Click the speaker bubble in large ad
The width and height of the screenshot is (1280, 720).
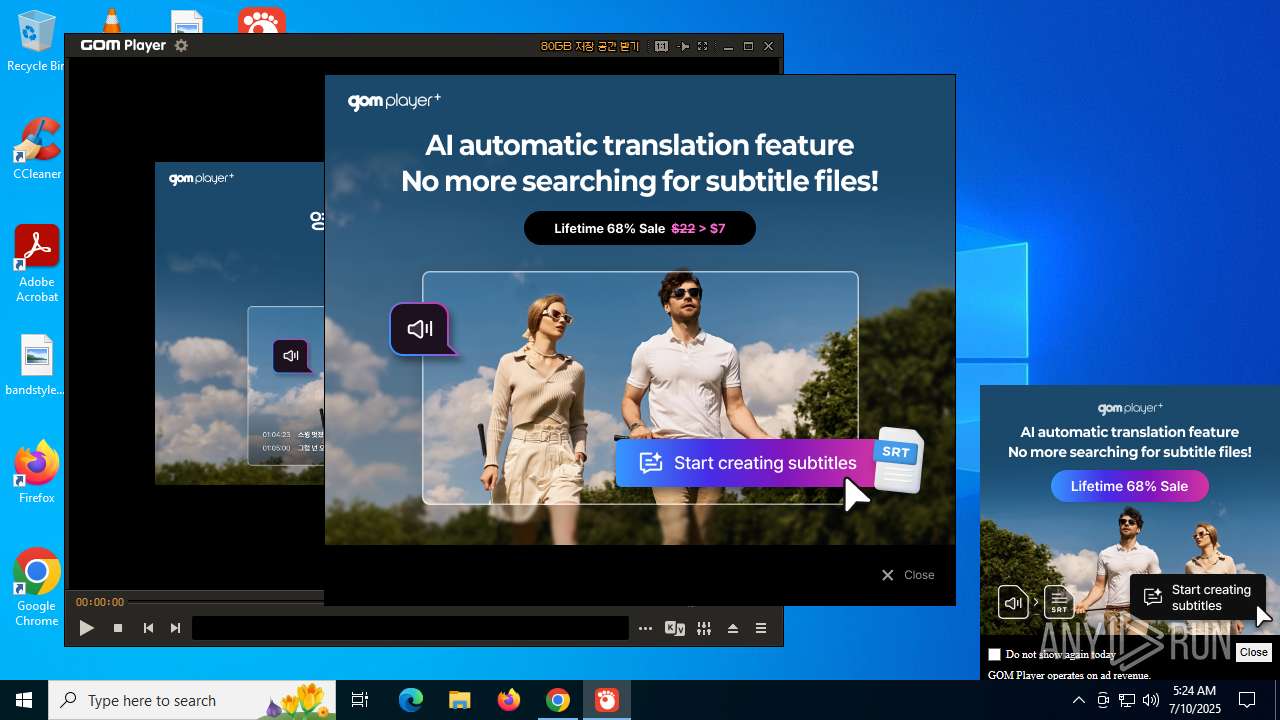(420, 329)
